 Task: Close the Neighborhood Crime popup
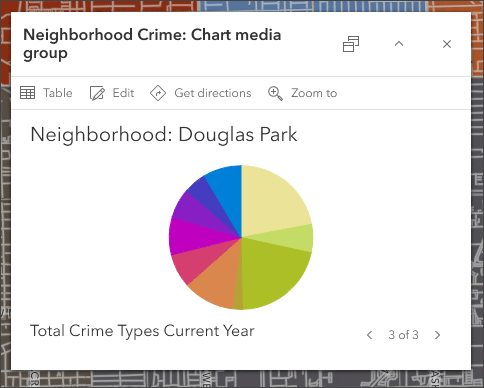click(x=447, y=44)
